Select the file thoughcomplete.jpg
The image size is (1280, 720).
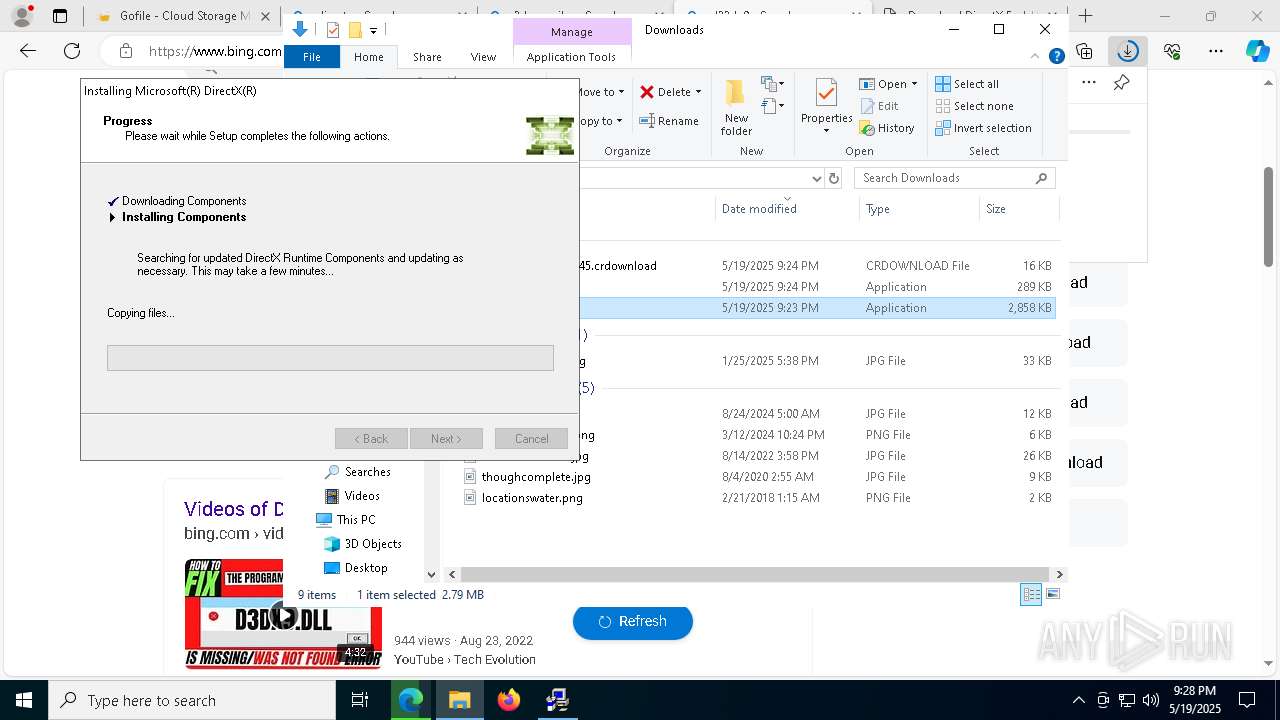pos(536,477)
